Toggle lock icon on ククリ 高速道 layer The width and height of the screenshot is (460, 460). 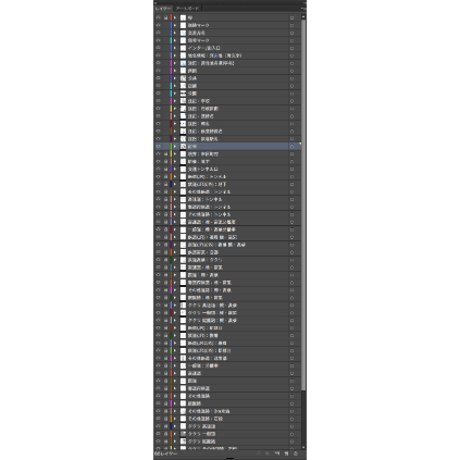click(x=166, y=426)
